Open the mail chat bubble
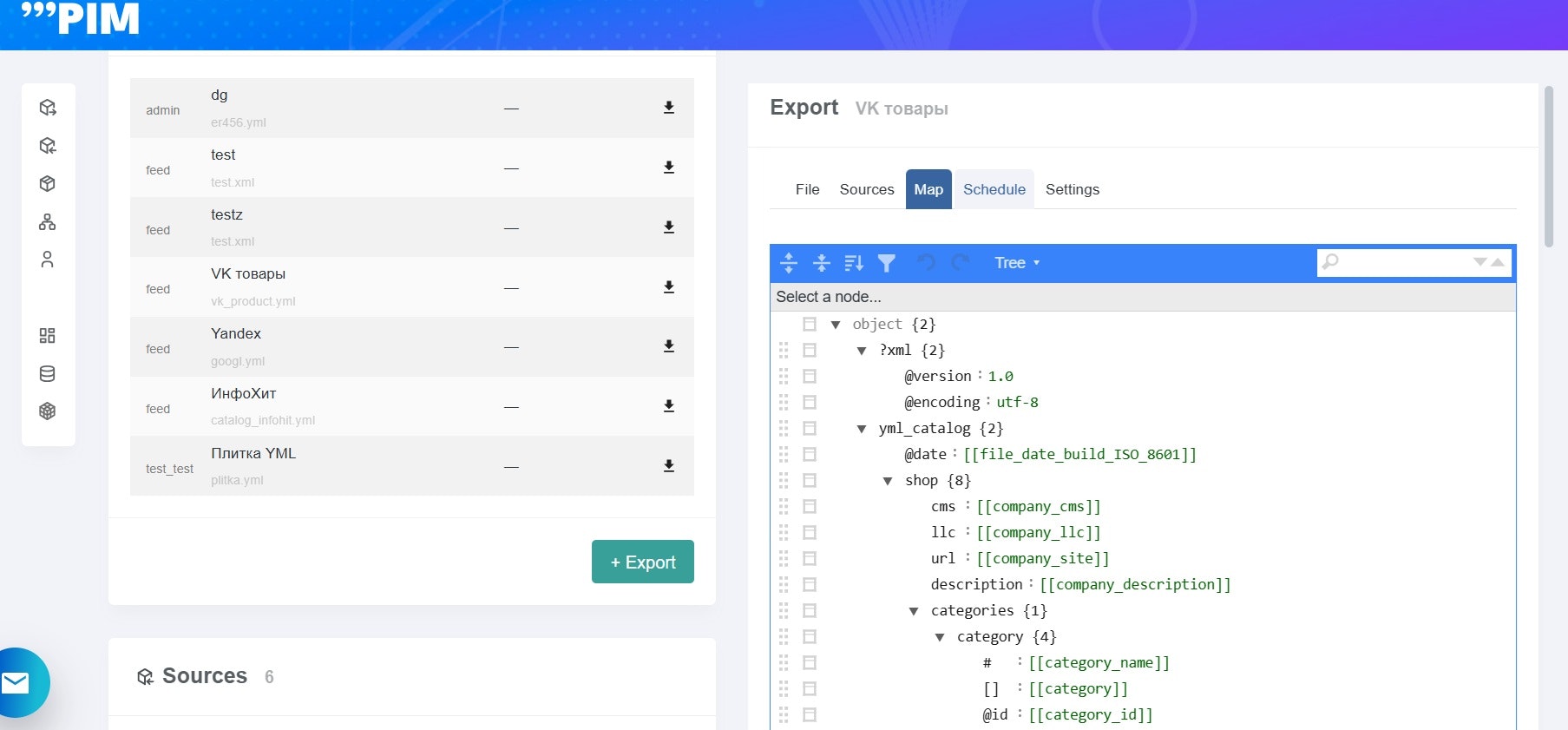Image resolution: width=1568 pixels, height=730 pixels. pos(16,683)
